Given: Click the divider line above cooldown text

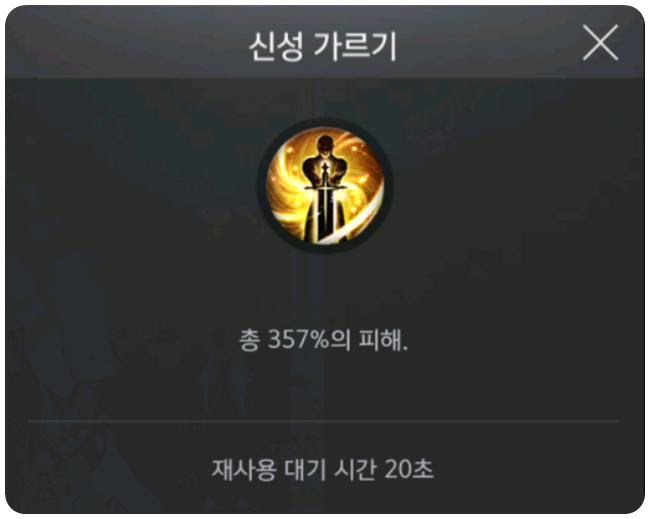Looking at the screenshot, I should point(323,421).
